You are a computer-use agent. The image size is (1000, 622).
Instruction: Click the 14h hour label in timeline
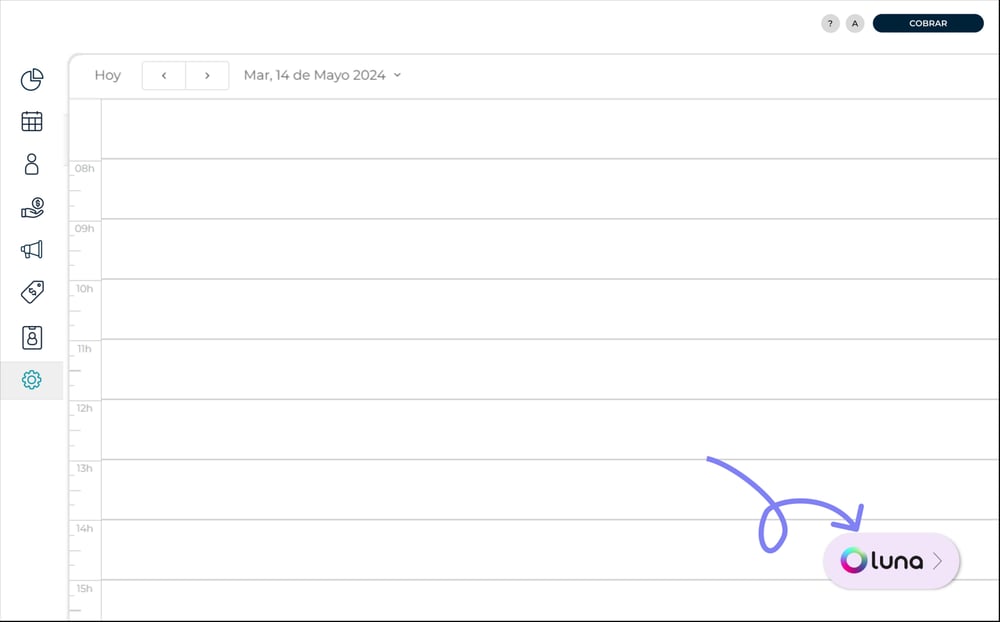pos(84,528)
